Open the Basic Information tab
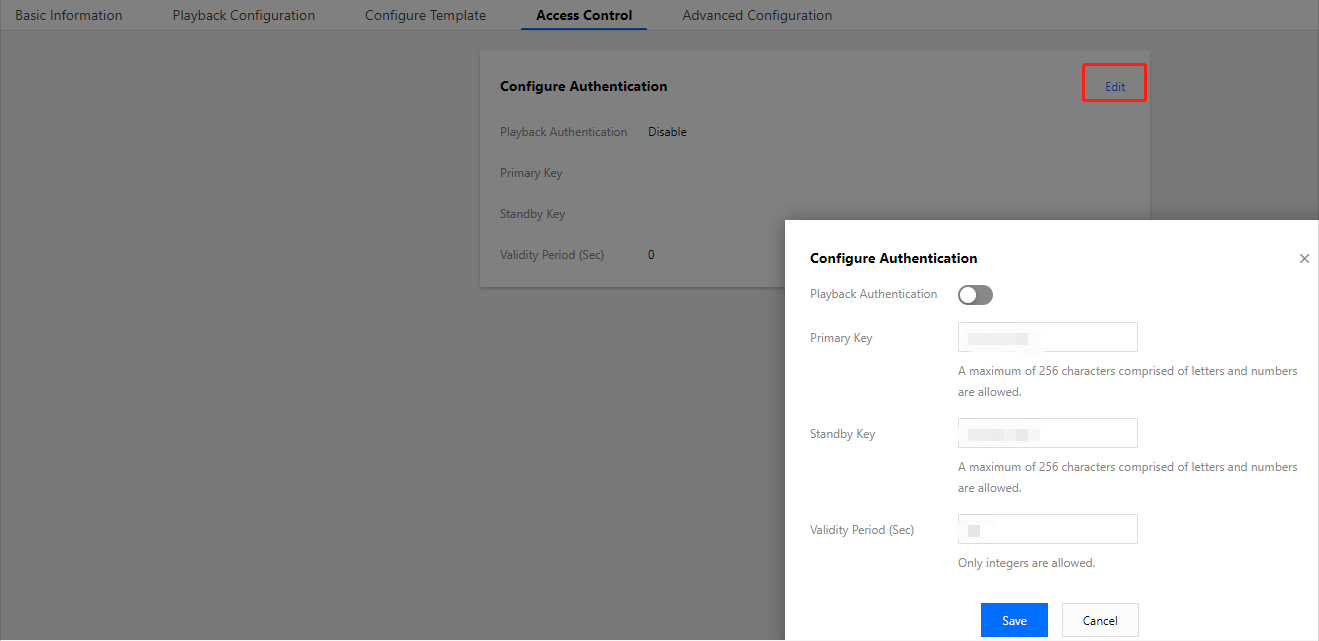Image resolution: width=1319 pixels, height=641 pixels. [69, 16]
